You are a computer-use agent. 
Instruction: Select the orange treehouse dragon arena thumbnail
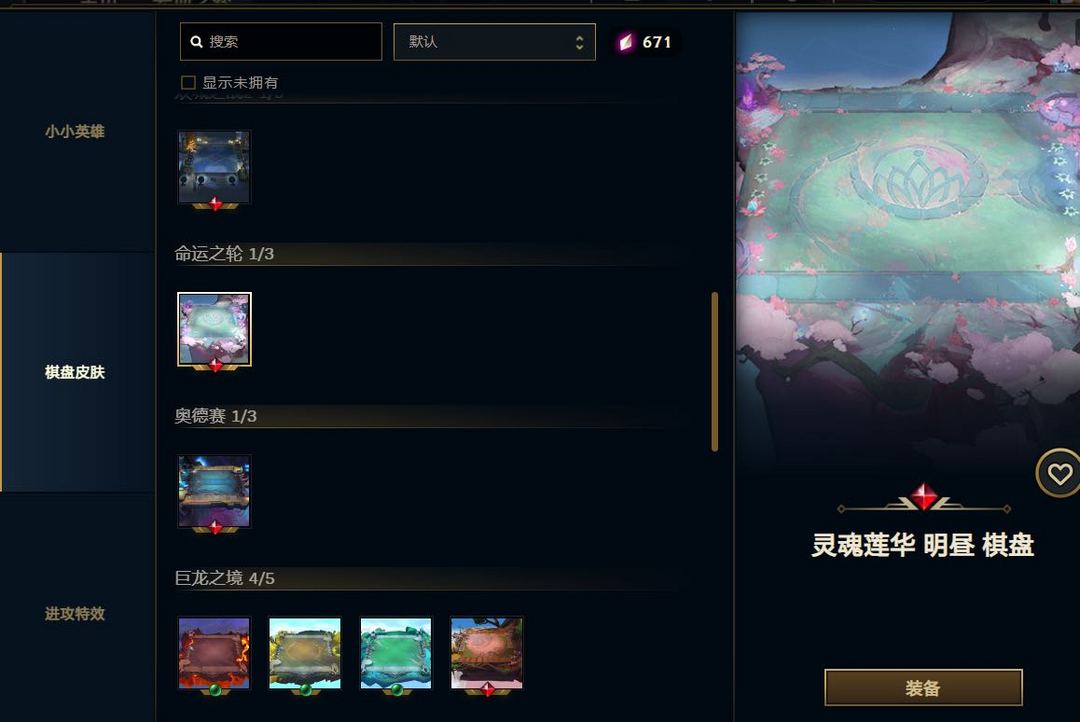pyautogui.click(x=487, y=653)
